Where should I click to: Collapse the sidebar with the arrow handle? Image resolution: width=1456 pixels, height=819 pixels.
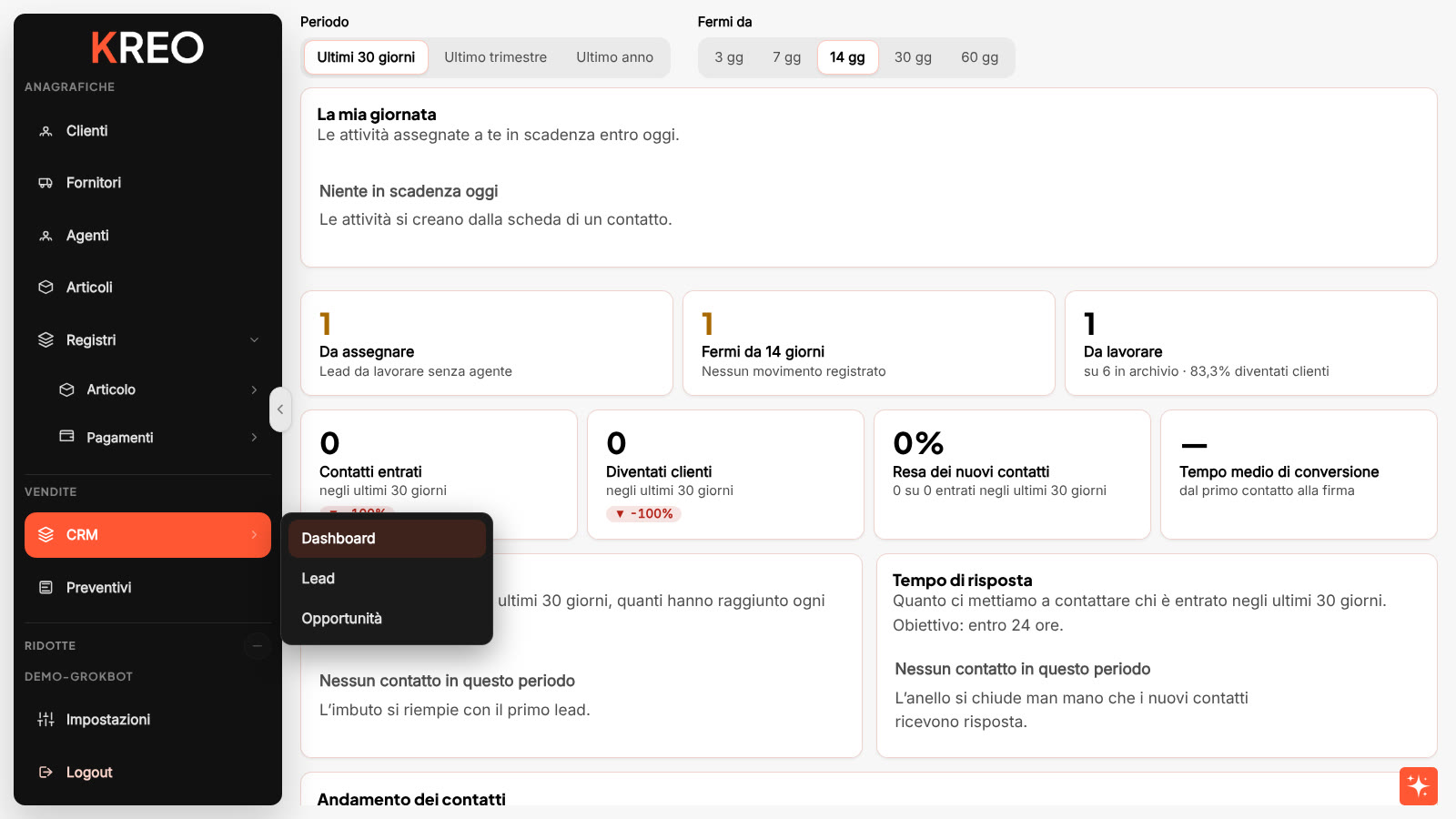coord(280,409)
